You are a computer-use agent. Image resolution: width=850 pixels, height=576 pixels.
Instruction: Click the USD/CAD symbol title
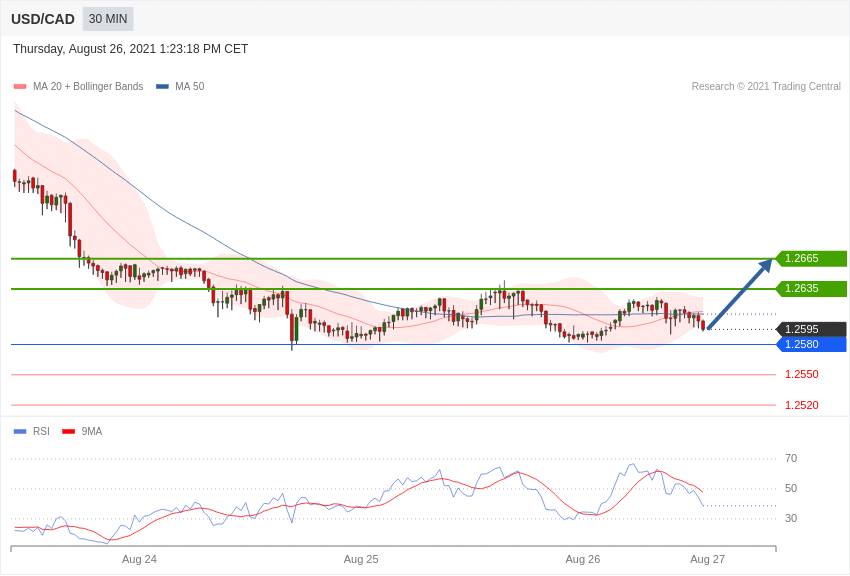[43, 19]
